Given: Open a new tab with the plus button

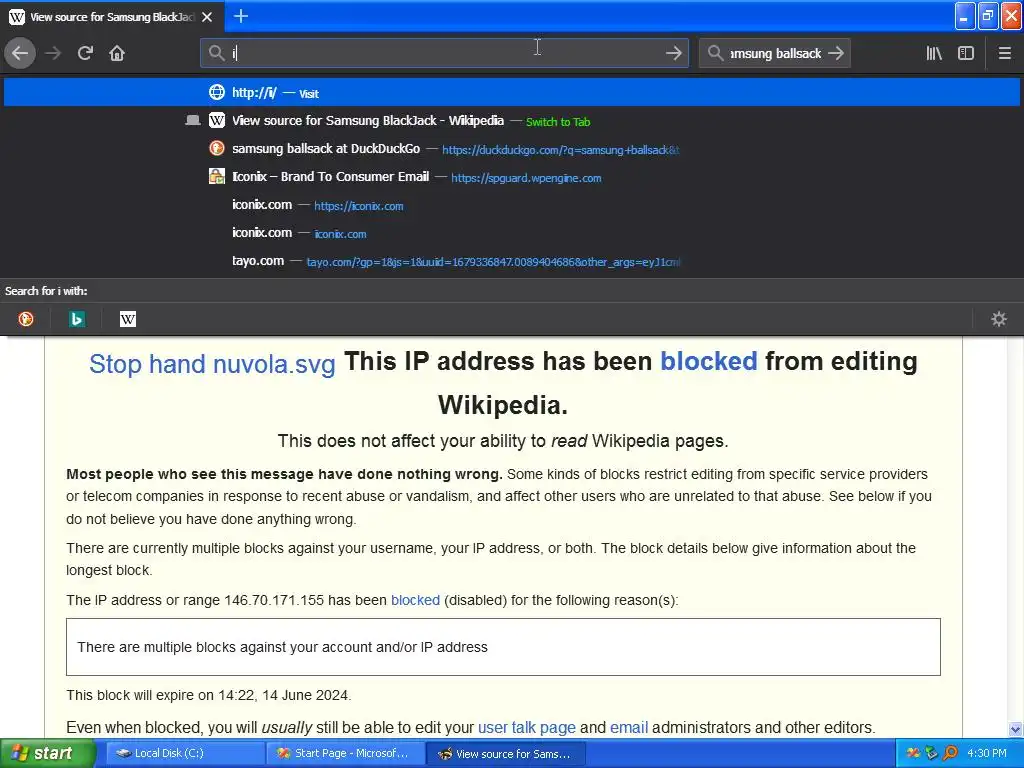Looking at the screenshot, I should click(x=240, y=16).
